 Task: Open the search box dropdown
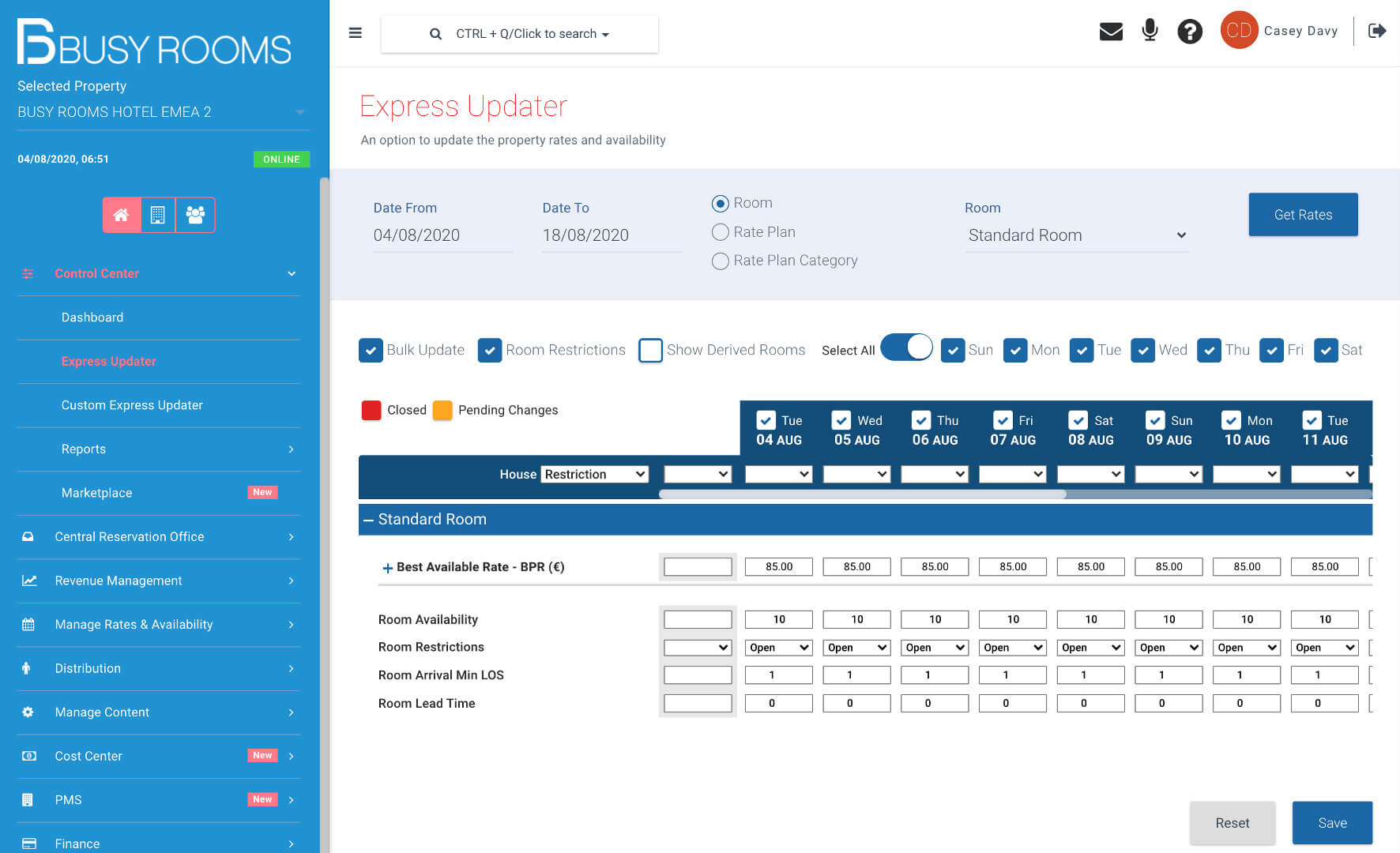(x=519, y=34)
